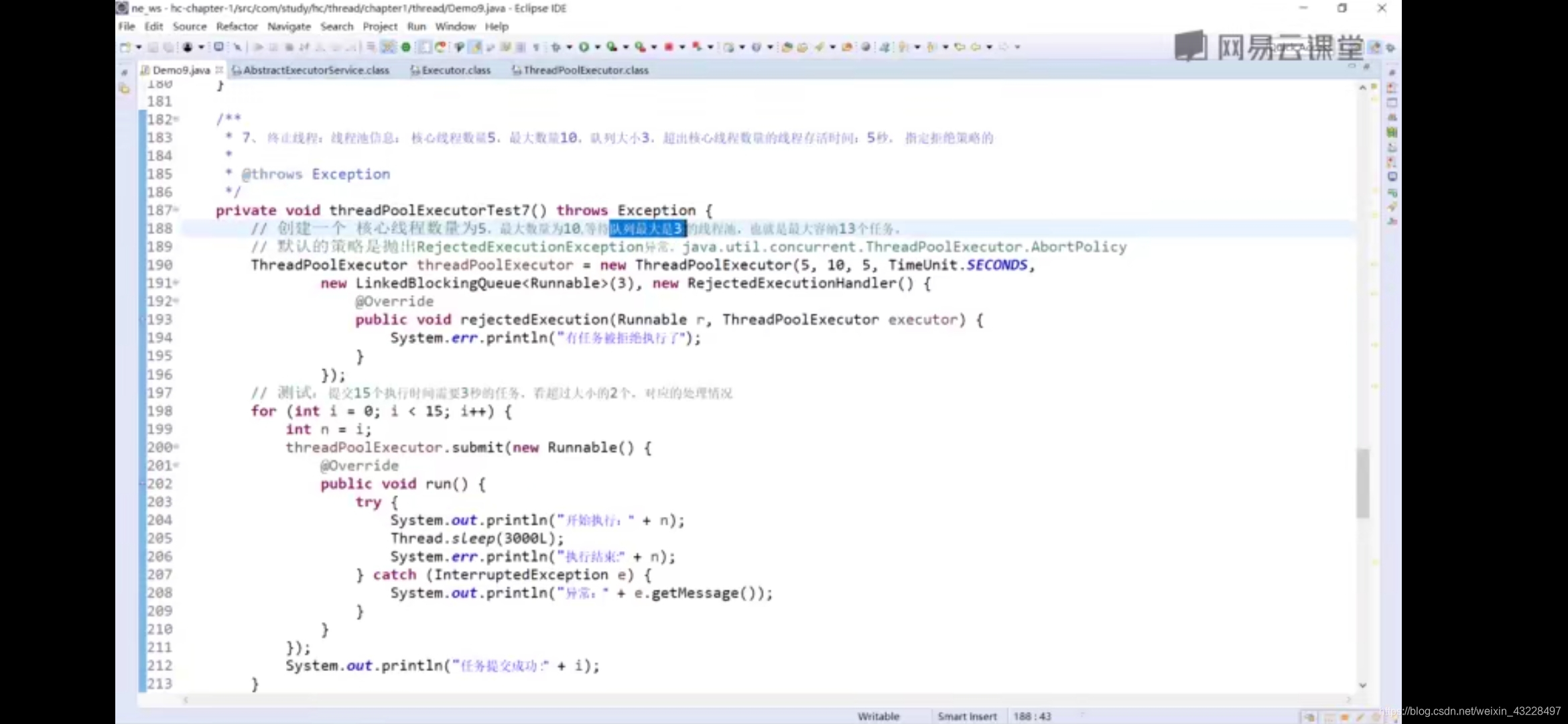Open dropdown beside Back arrow

point(989,47)
